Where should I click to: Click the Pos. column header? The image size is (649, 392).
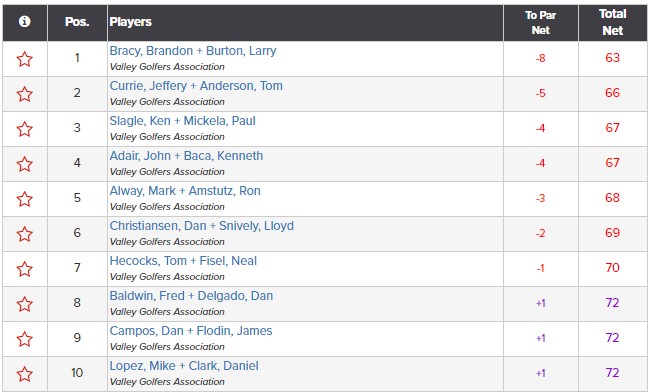pyautogui.click(x=77, y=22)
